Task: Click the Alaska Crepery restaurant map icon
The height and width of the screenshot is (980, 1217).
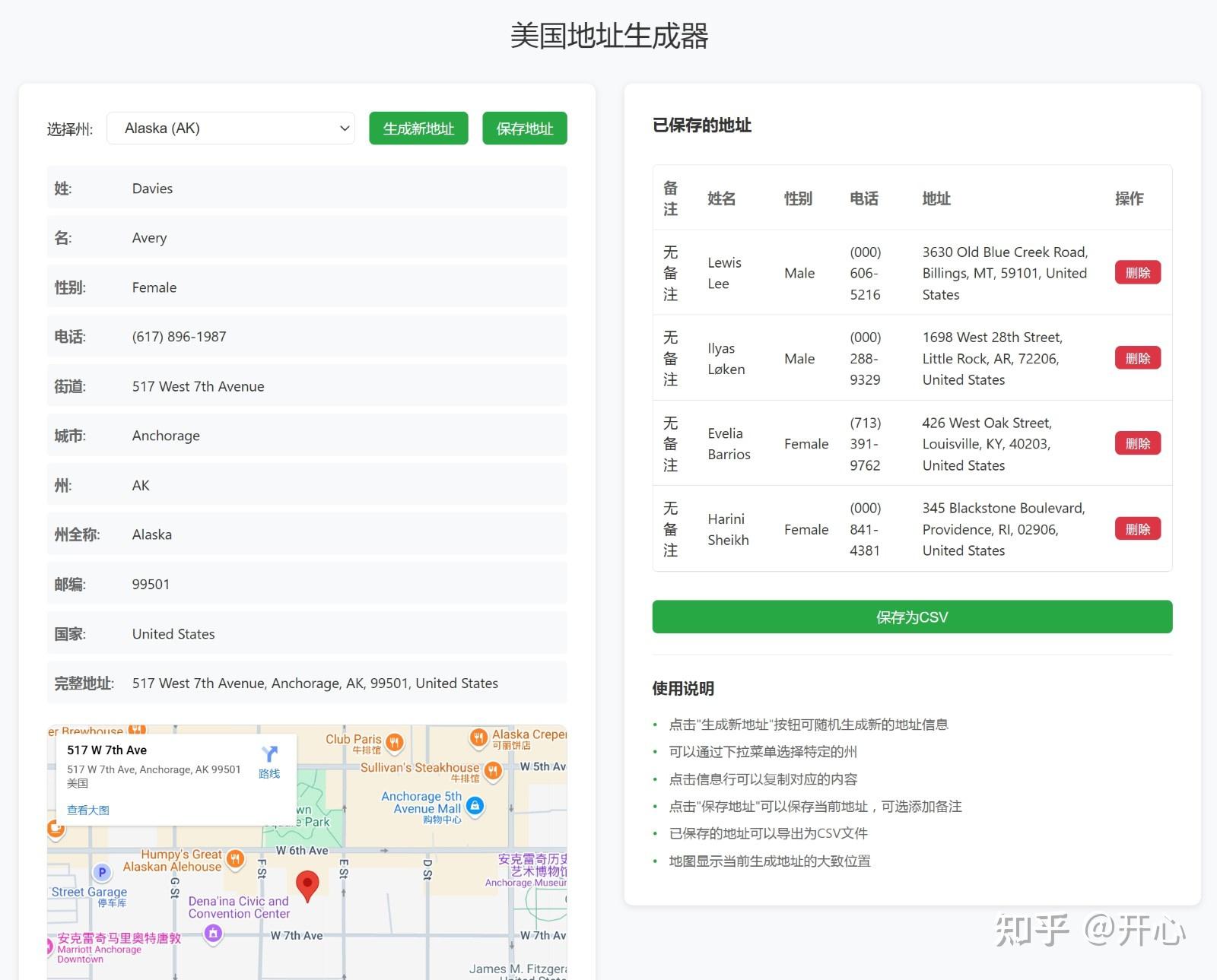Action: pos(478,737)
